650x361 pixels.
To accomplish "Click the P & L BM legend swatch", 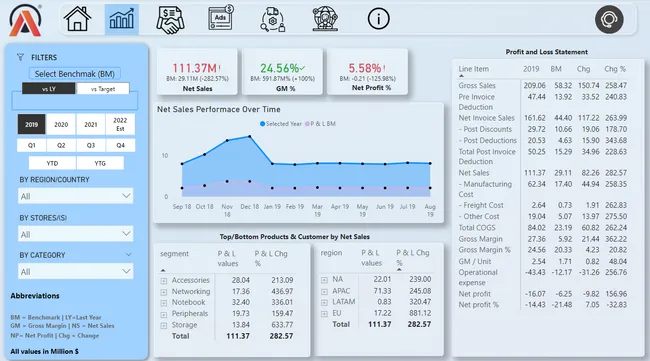I will point(307,124).
